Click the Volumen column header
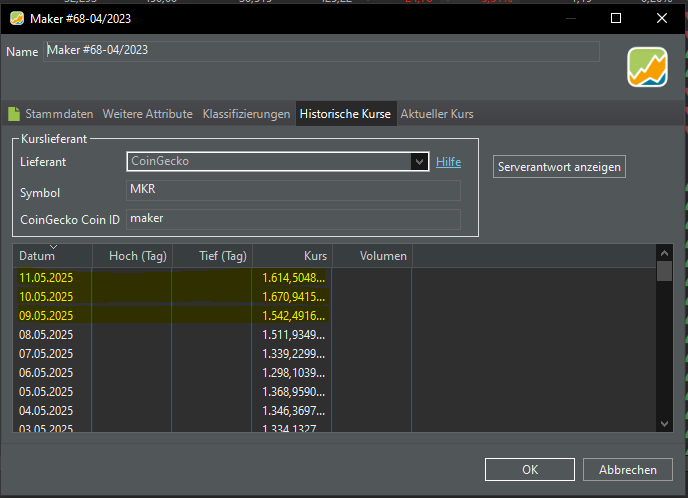The width and height of the screenshot is (688, 498). click(372, 256)
